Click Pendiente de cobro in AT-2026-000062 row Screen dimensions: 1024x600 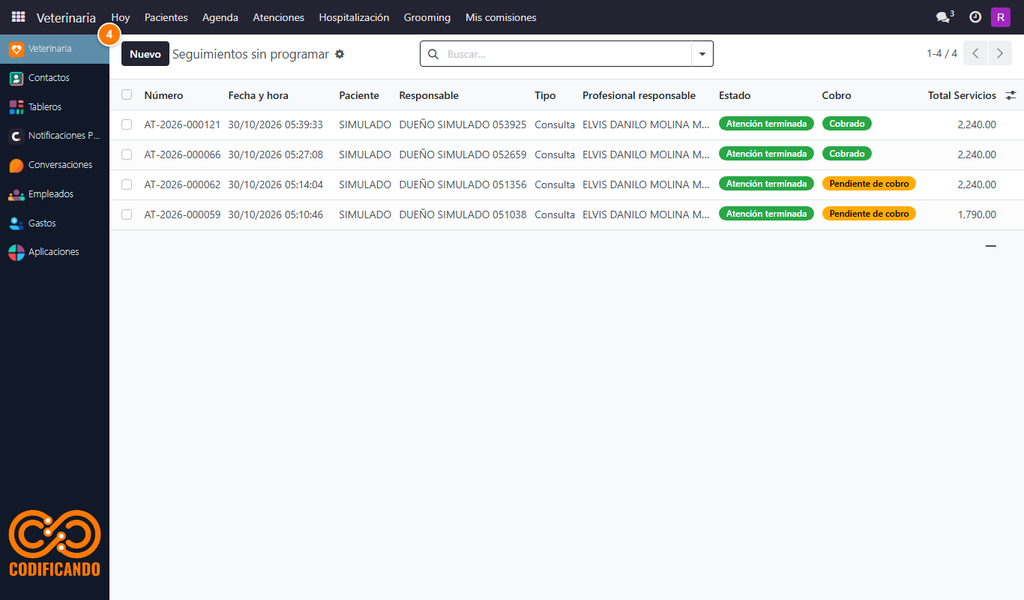[869, 183]
